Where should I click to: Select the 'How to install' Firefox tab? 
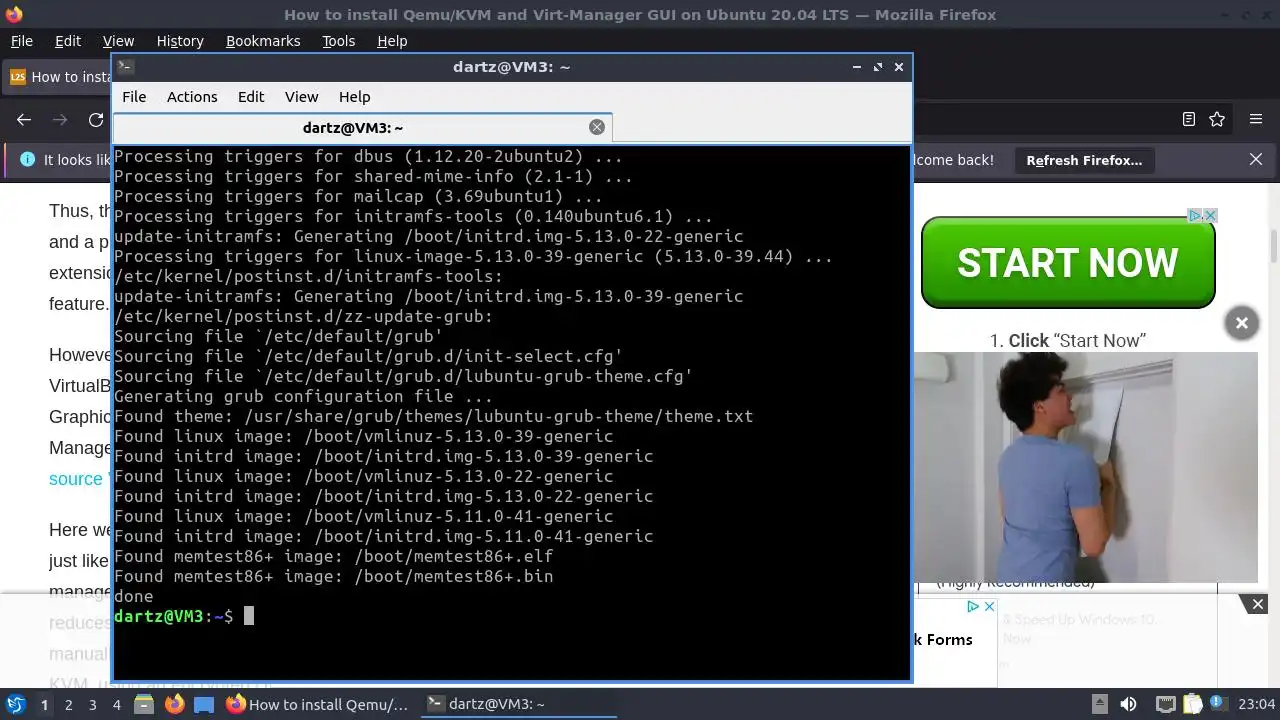point(58,77)
